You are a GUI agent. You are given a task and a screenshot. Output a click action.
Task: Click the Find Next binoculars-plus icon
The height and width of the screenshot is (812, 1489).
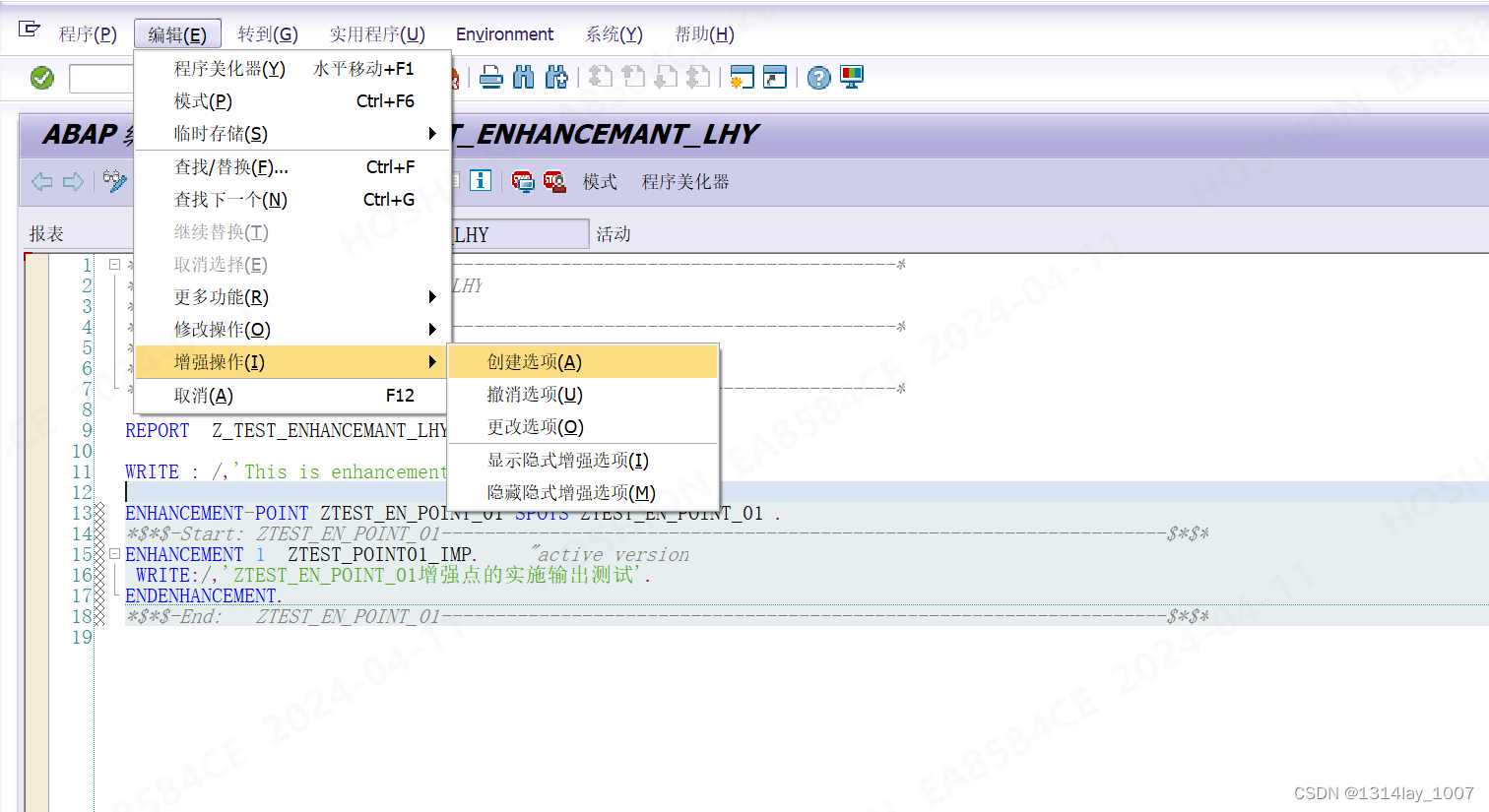(556, 77)
